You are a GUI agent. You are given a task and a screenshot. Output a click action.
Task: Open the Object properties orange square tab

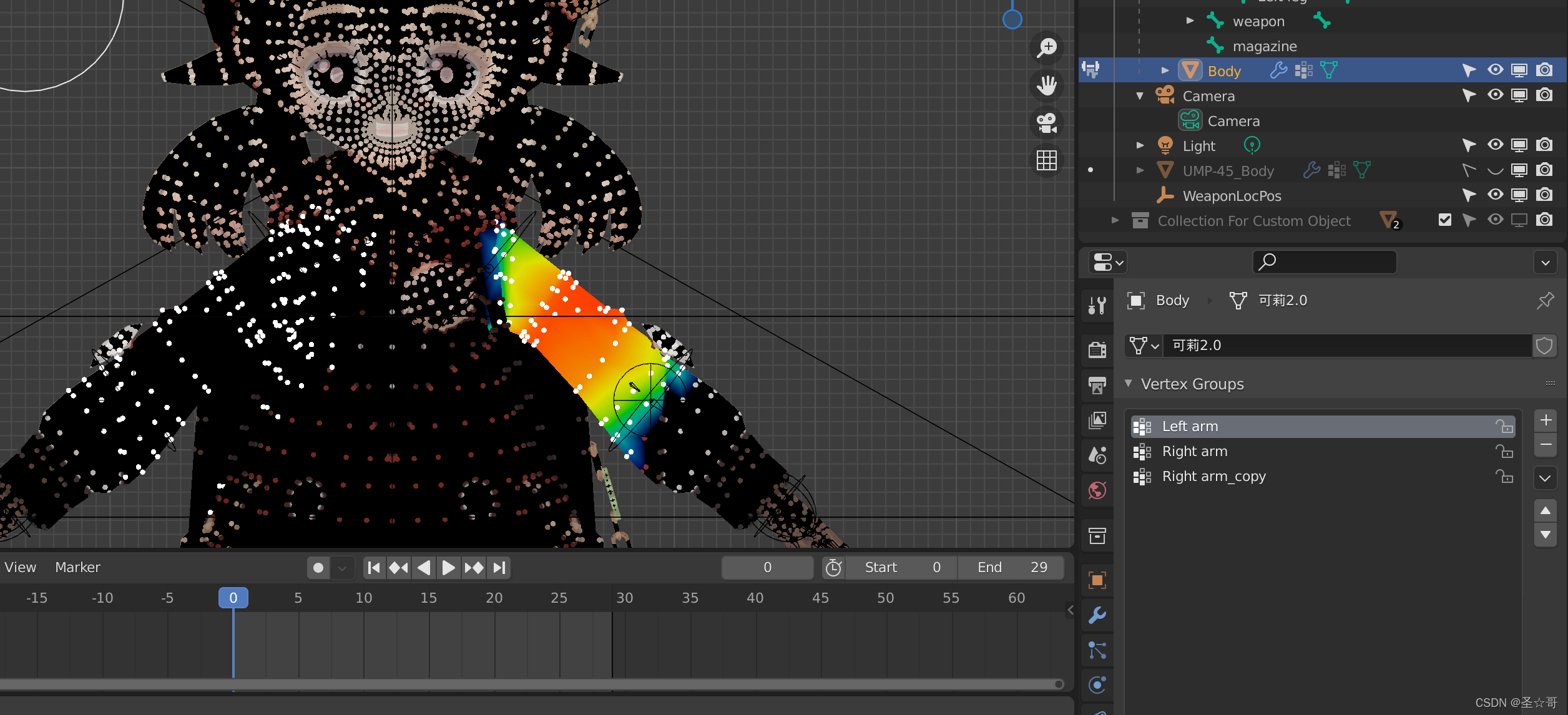[1097, 580]
